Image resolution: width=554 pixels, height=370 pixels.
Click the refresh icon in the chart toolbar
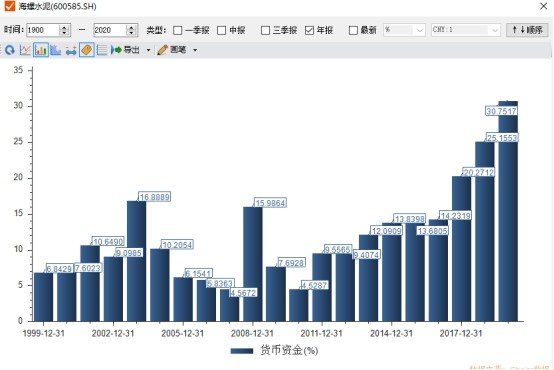pos(10,50)
